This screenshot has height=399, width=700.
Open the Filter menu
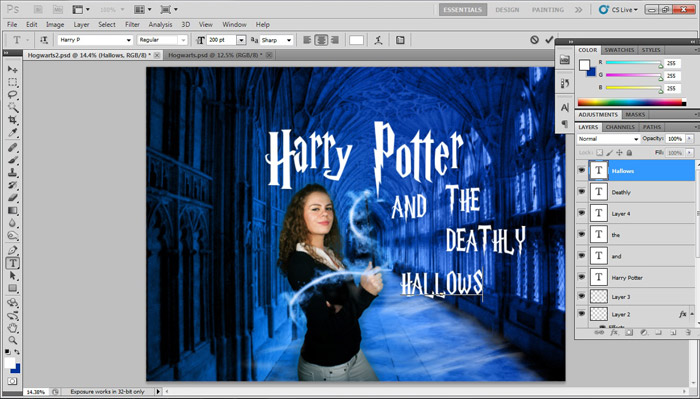coord(132,25)
